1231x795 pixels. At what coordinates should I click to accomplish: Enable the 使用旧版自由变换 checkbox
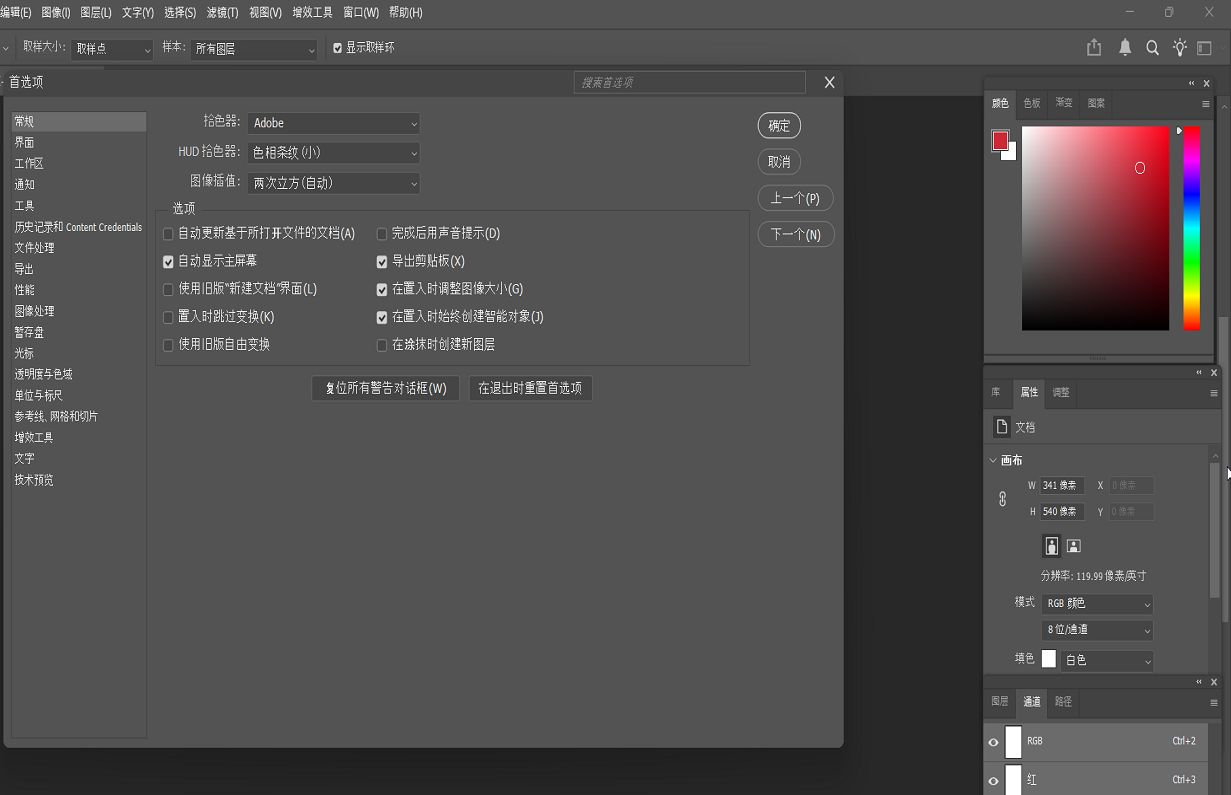167,345
